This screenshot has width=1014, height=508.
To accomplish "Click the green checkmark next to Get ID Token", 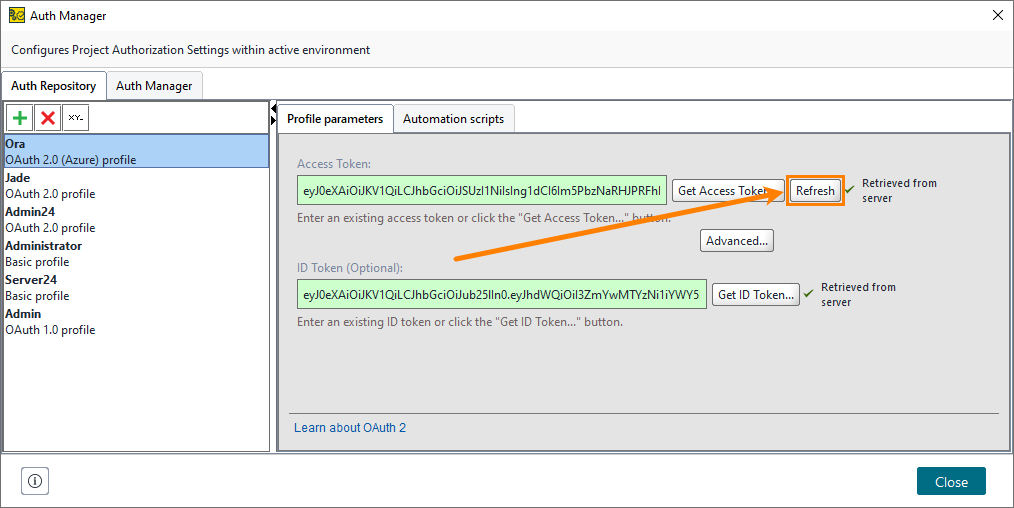I will [808, 293].
